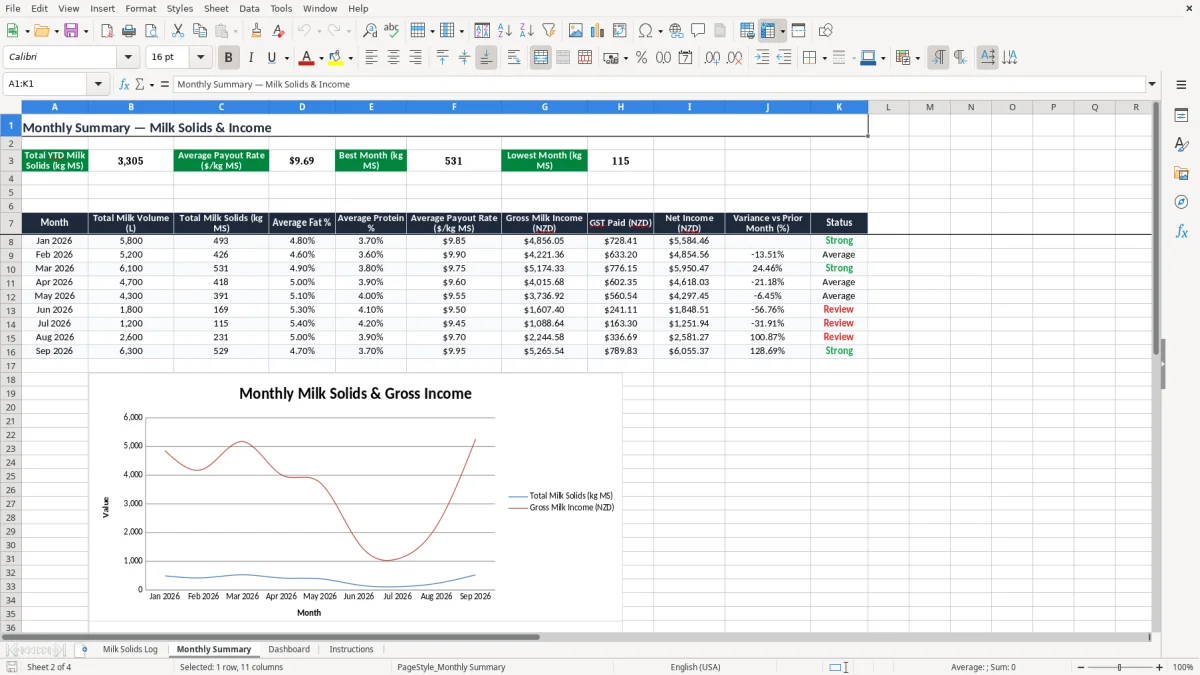Image resolution: width=1200 pixels, height=675 pixels.
Task: Open the Data menu
Action: tap(249, 8)
